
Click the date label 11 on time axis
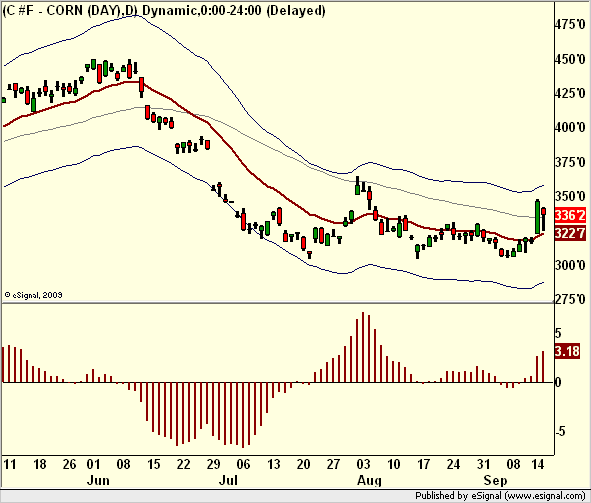click(10, 464)
